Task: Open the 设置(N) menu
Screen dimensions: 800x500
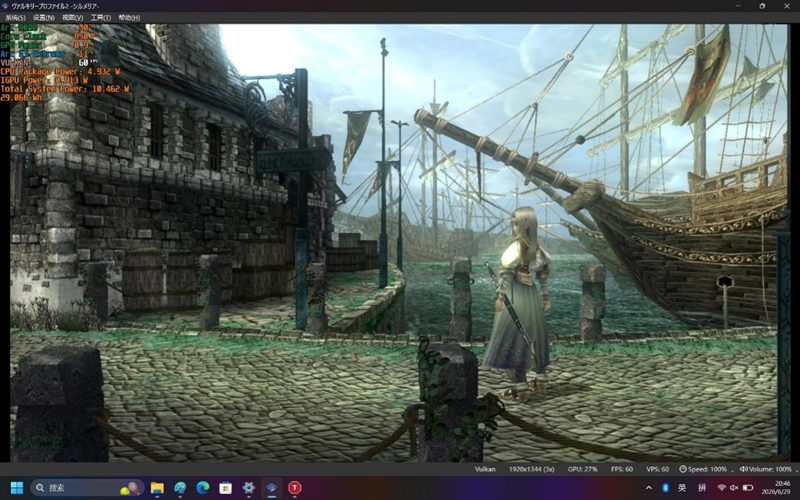Action: [44, 17]
